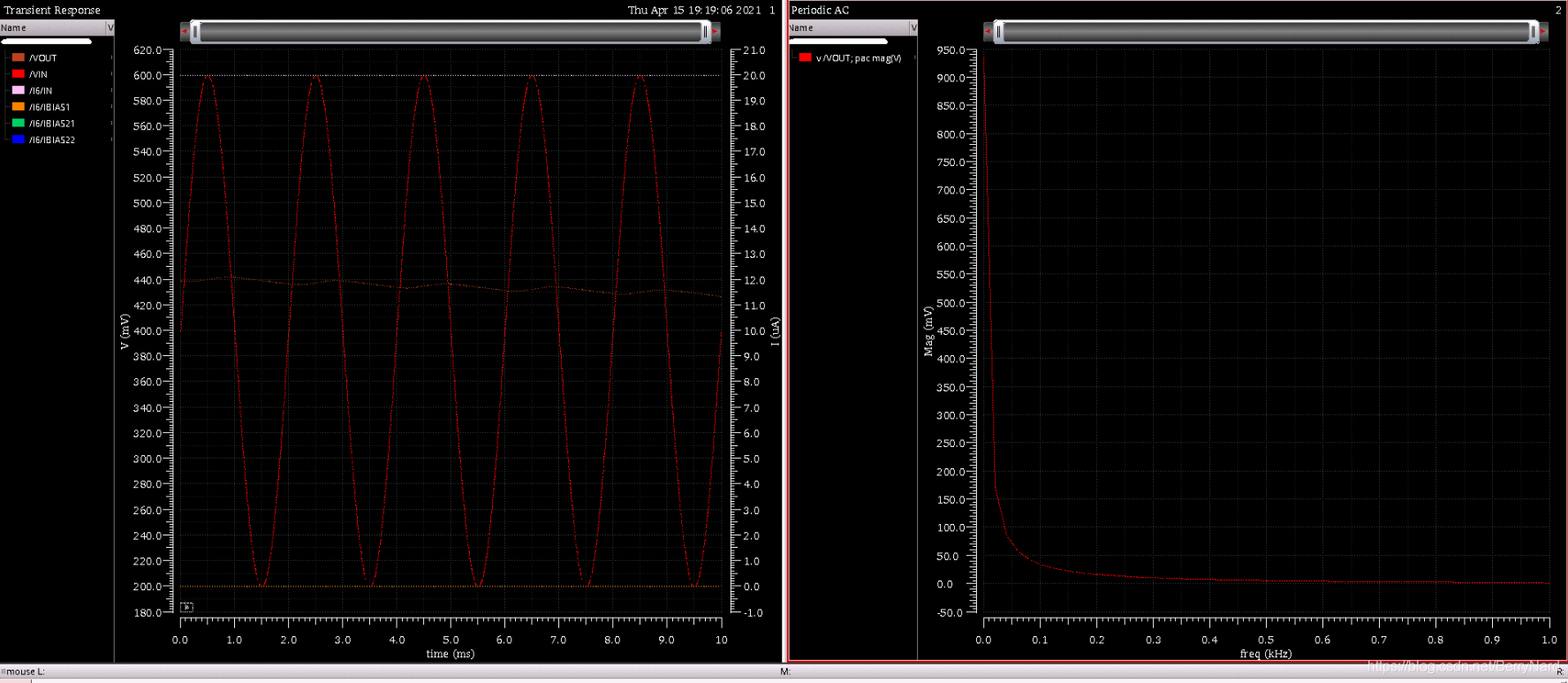1568x683 pixels.
Task: Click small marker box at Transient plot corner
Action: [x=186, y=607]
